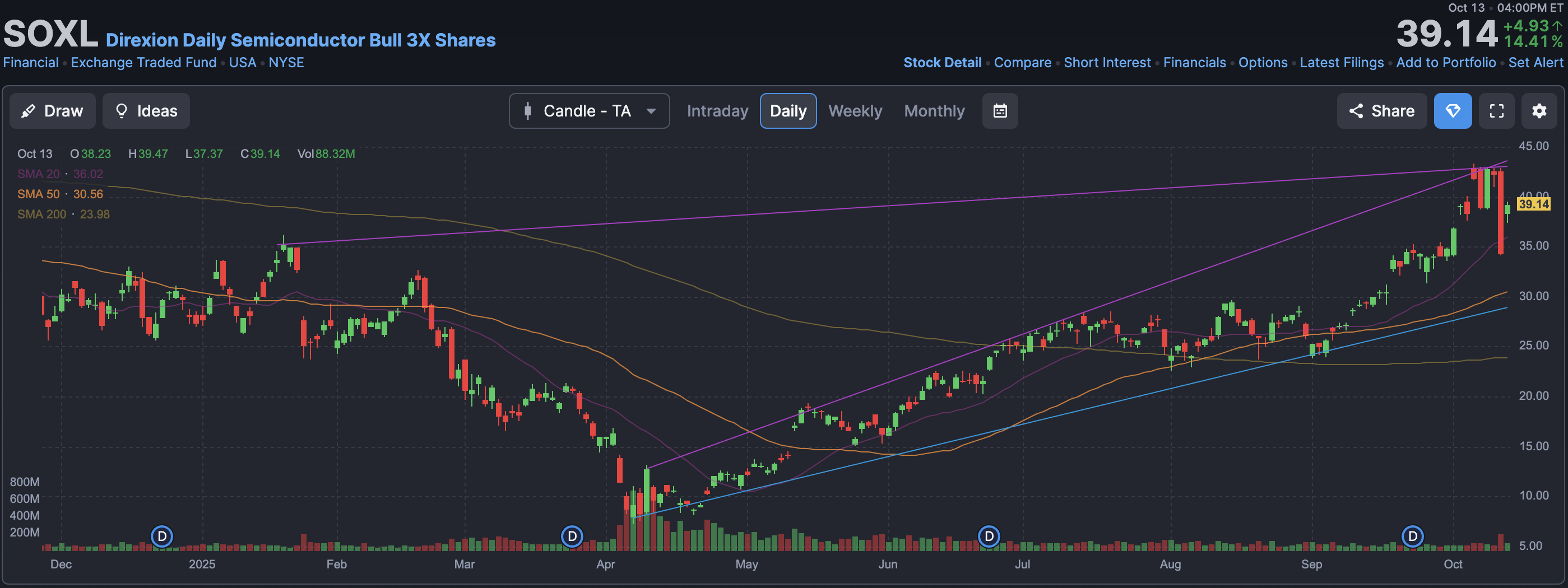Image resolution: width=1568 pixels, height=588 pixels.
Task: Click the 14.41% percent change value
Action: click(x=1533, y=41)
